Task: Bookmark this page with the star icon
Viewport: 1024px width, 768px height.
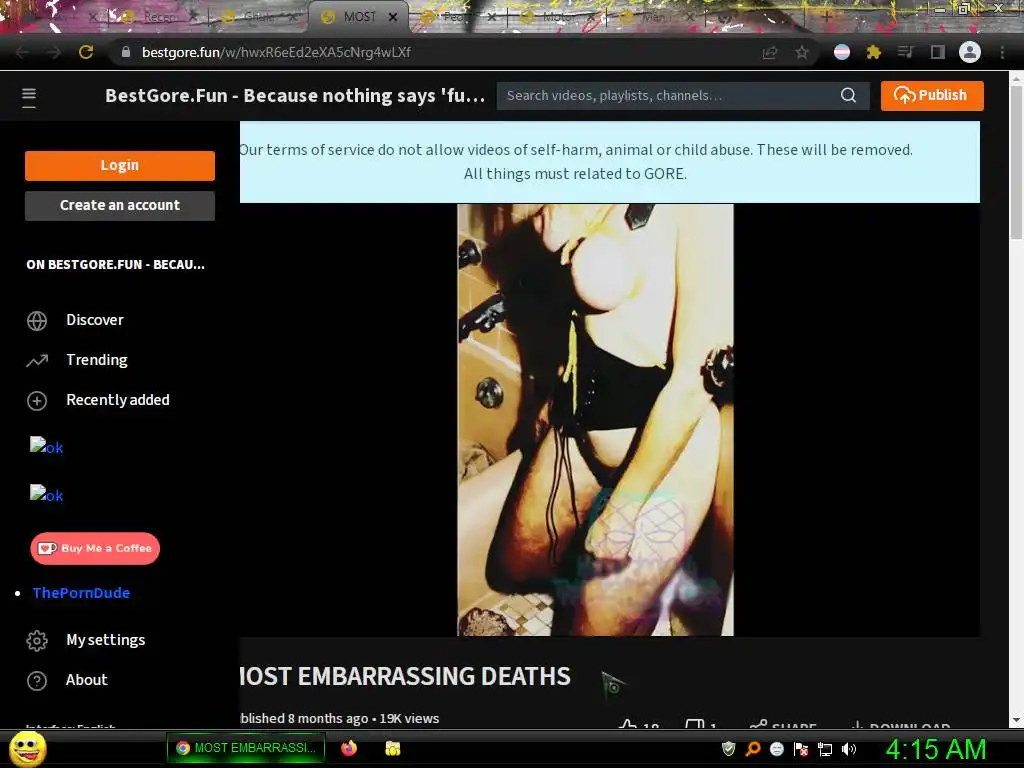Action: (802, 52)
